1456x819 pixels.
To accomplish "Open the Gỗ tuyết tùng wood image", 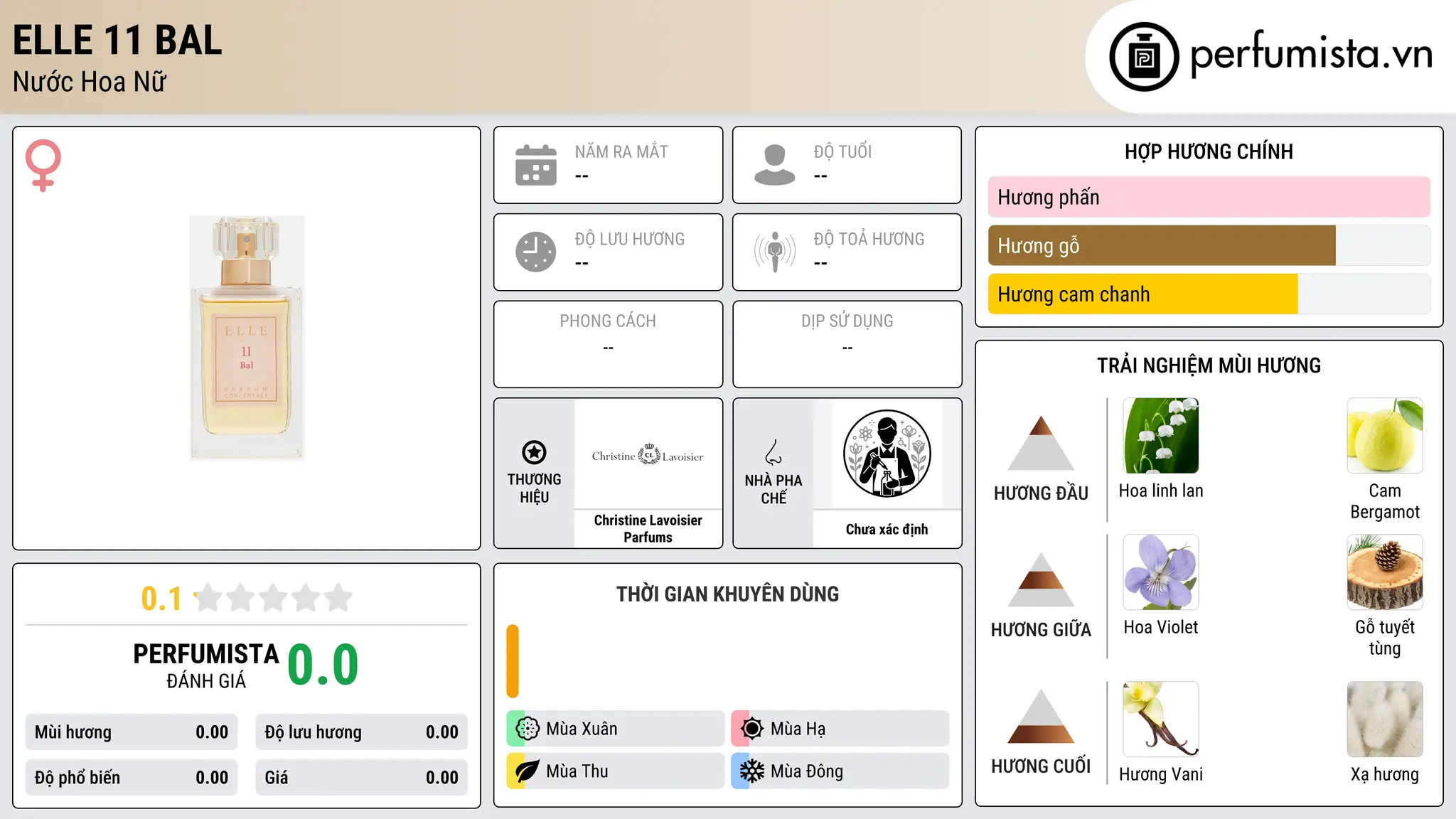I will (x=1385, y=572).
